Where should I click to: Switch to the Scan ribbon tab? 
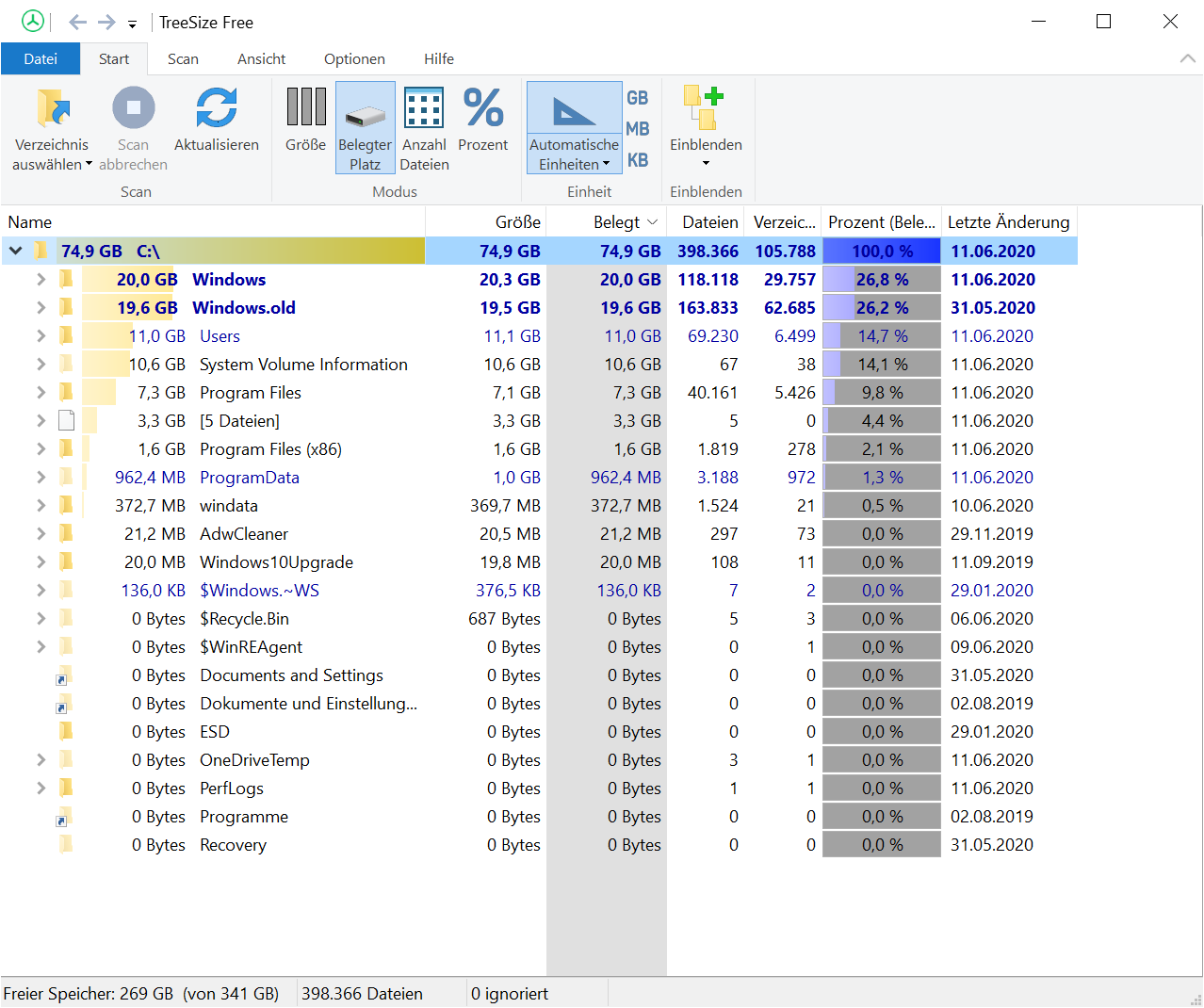pyautogui.click(x=183, y=58)
